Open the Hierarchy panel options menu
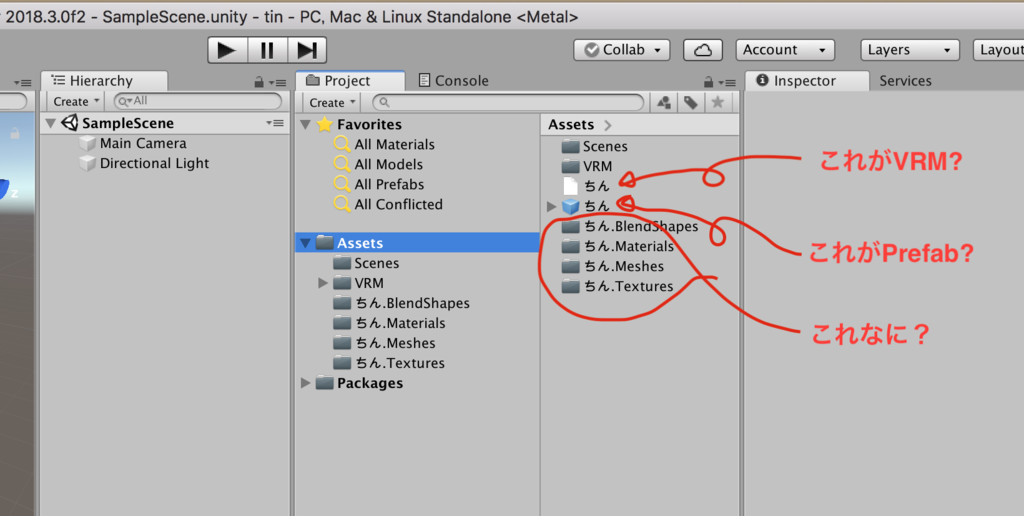This screenshot has width=1024, height=516. [278, 83]
